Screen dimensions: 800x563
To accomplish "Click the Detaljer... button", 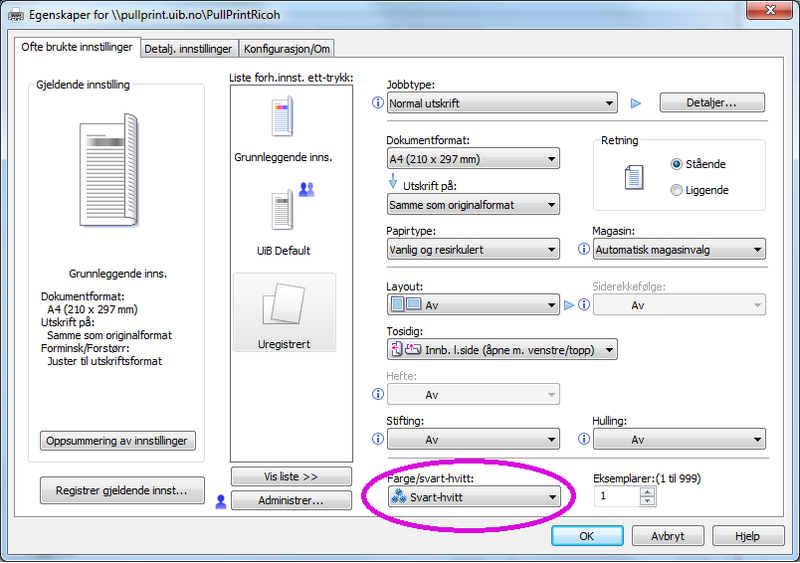I will [711, 102].
